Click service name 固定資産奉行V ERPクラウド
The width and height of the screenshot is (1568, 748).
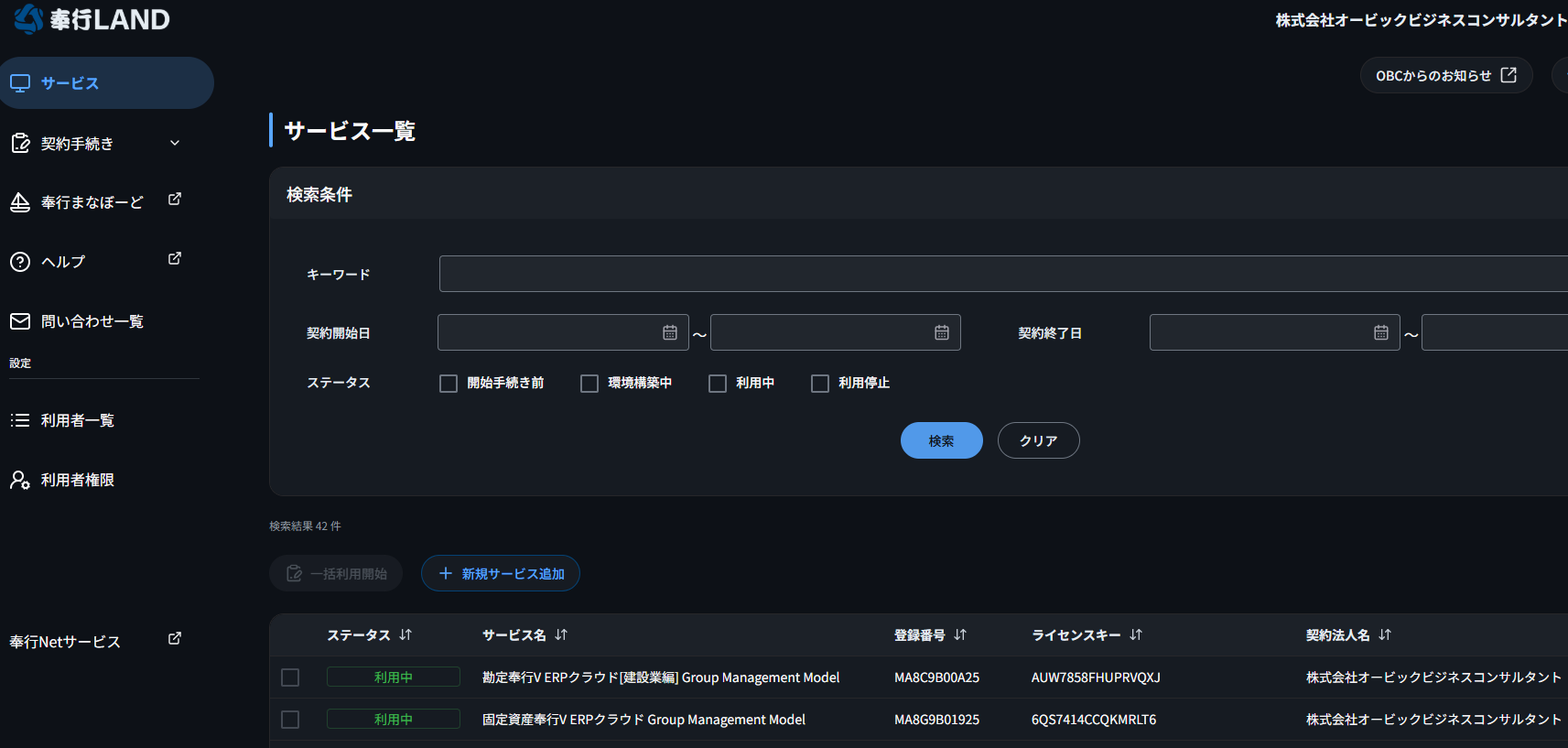coord(644,720)
